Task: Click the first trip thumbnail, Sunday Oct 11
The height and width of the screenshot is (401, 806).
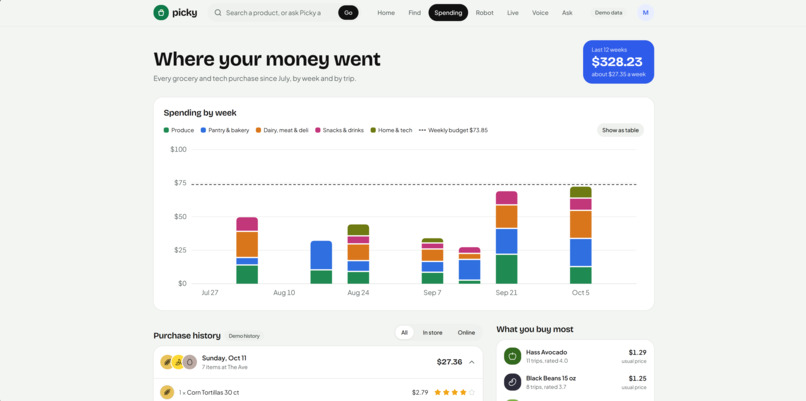Action: click(x=167, y=362)
